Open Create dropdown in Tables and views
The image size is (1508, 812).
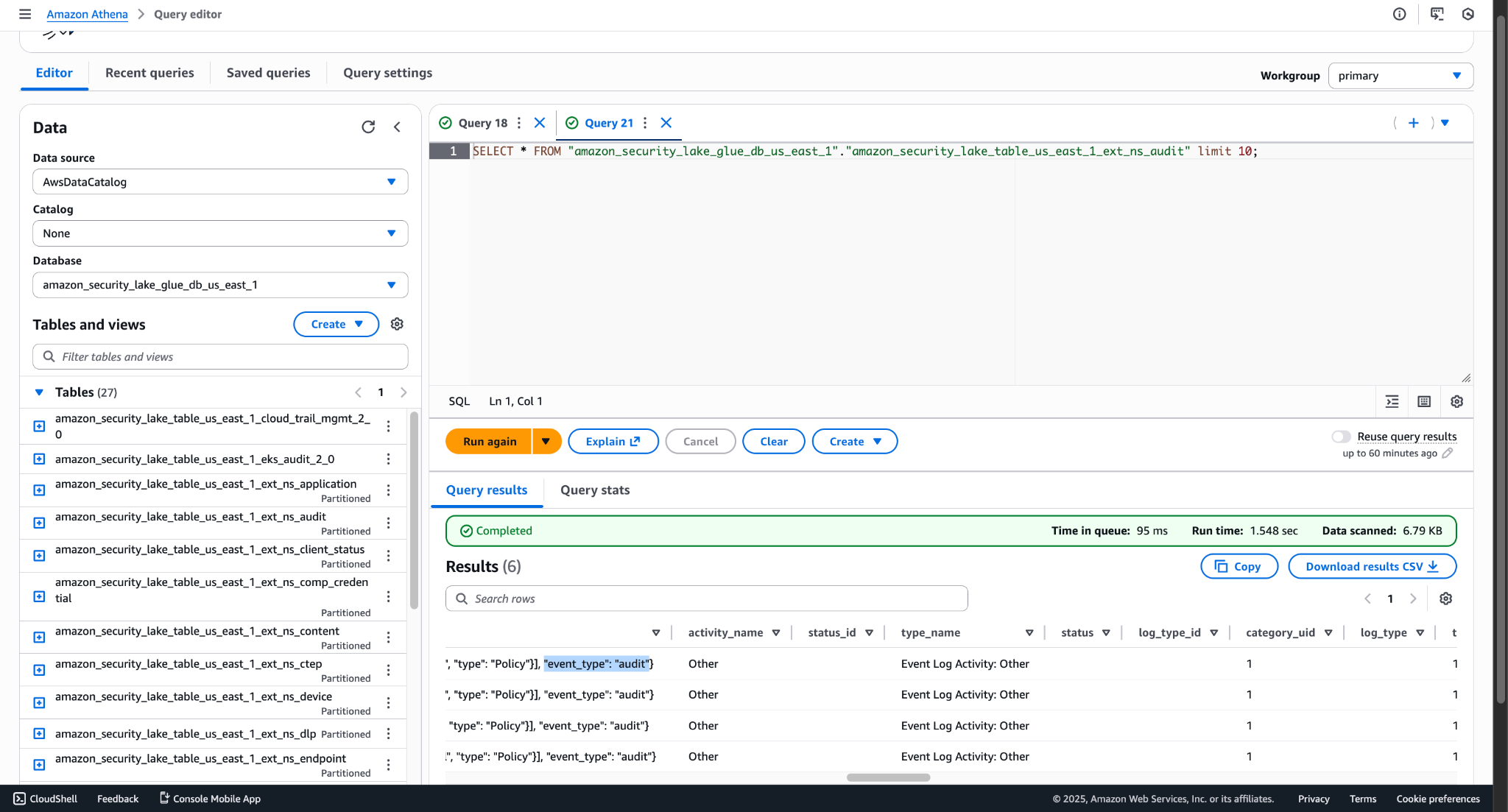[337, 324]
